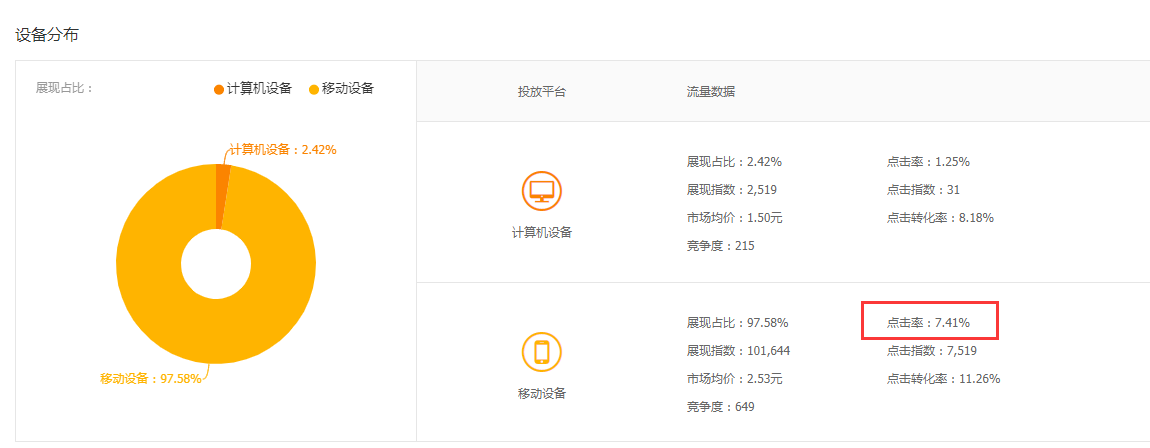The width and height of the screenshot is (1150, 448).
Task: Toggle 移动设备 legend dot in chart
Action: coord(314,89)
